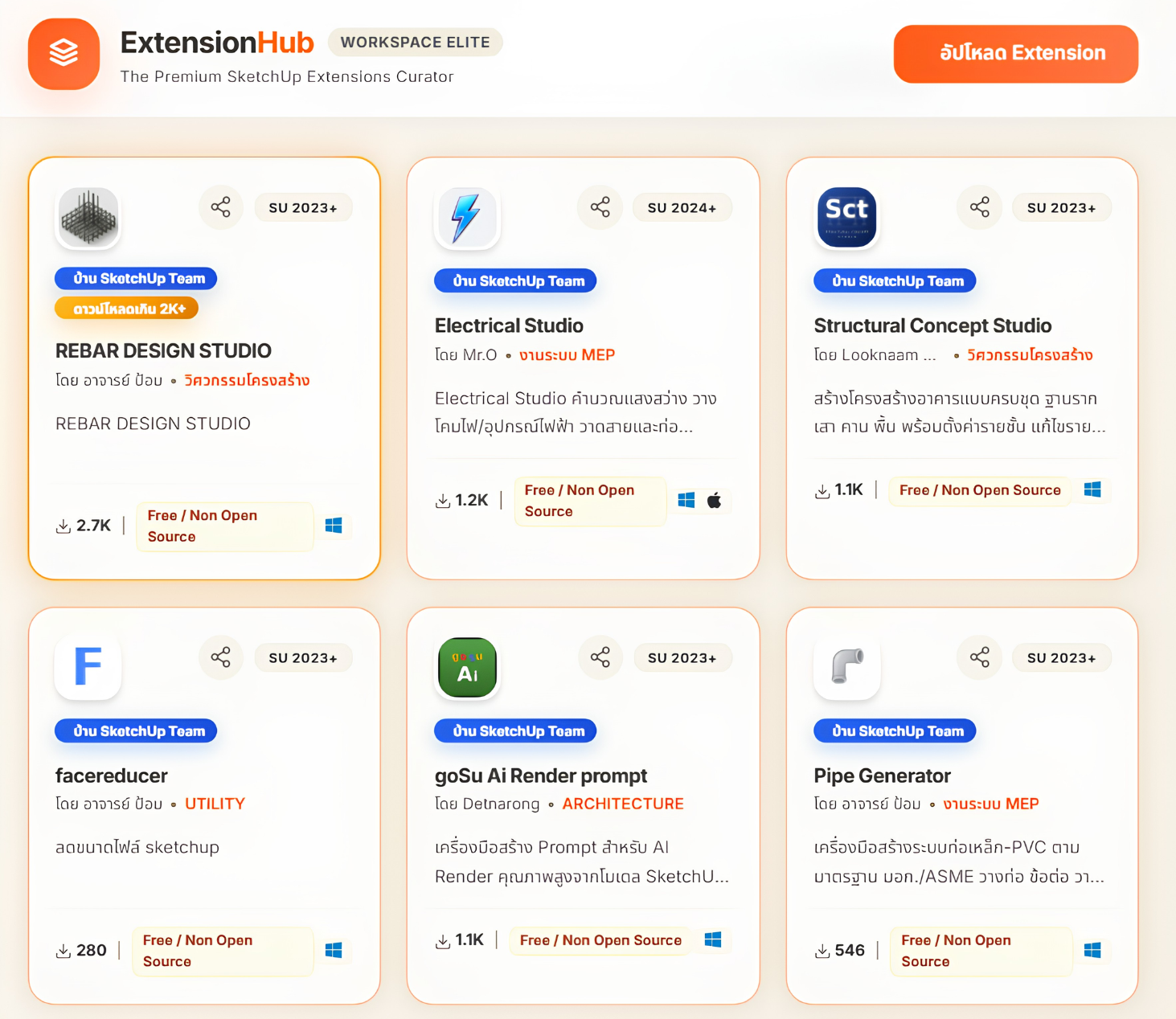Click Free / Non Open Source tag on Electrical Studio
Image resolution: width=1176 pixels, height=1019 pixels.
click(590, 501)
